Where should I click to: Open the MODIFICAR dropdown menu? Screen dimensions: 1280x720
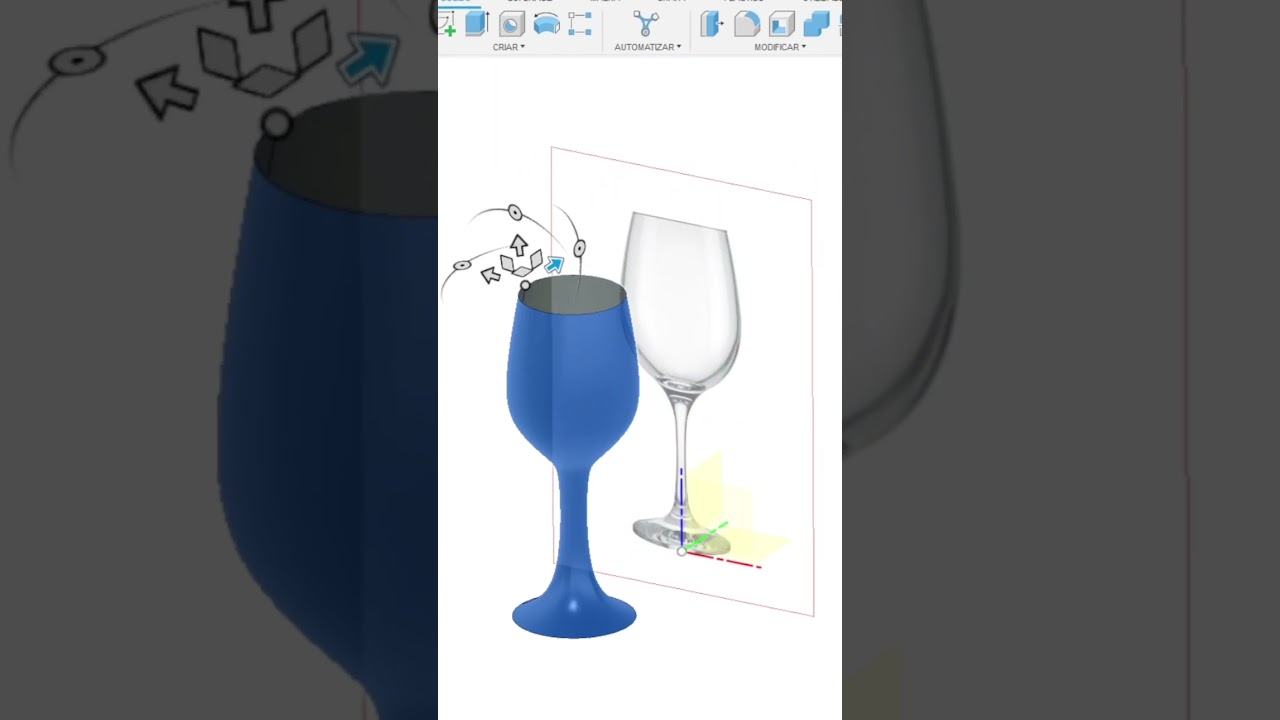point(780,47)
